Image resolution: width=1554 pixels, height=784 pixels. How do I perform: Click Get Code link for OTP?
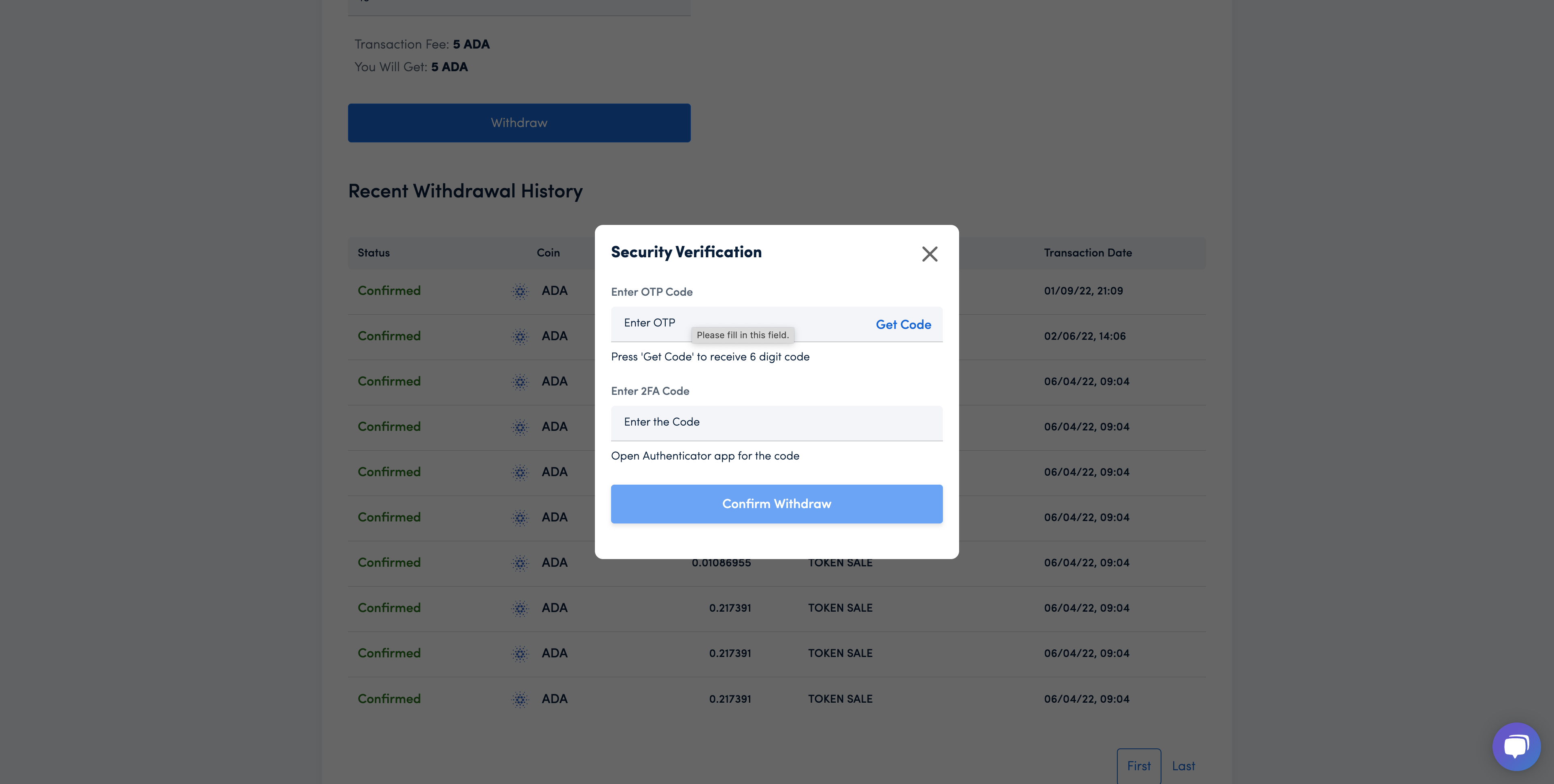(x=903, y=324)
